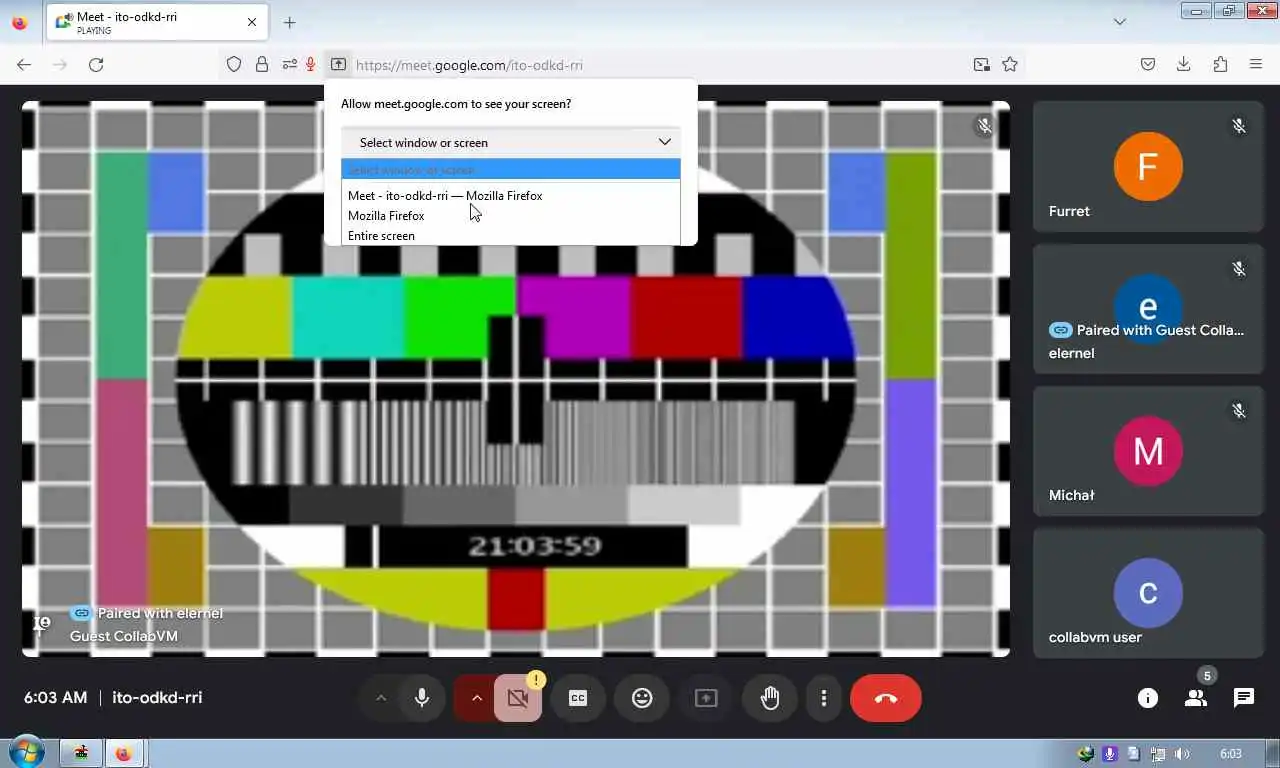Screen dimensions: 1280x768
Task: Click muted mic icon on main video
Action: click(x=985, y=126)
